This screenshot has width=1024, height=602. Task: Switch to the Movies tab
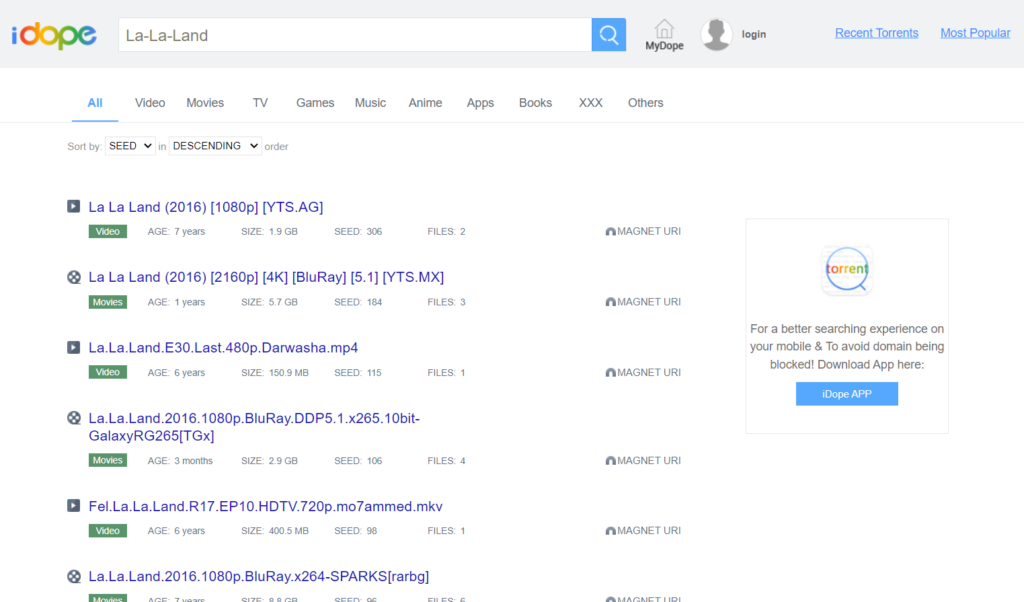(205, 103)
